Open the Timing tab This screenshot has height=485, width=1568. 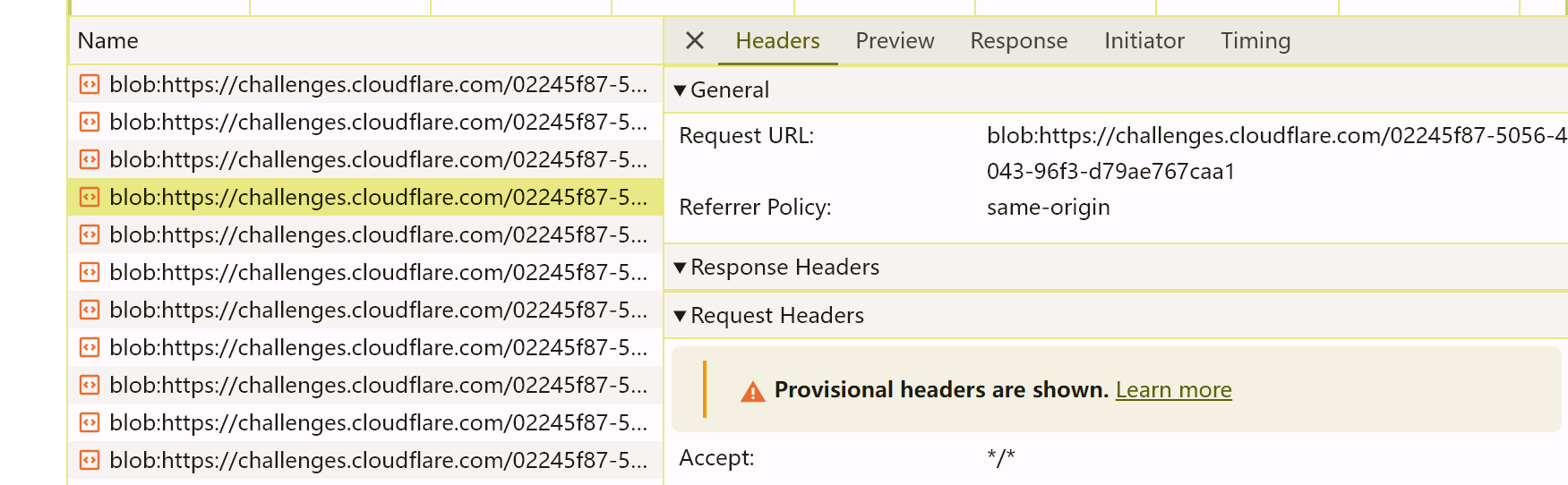[x=1255, y=40]
